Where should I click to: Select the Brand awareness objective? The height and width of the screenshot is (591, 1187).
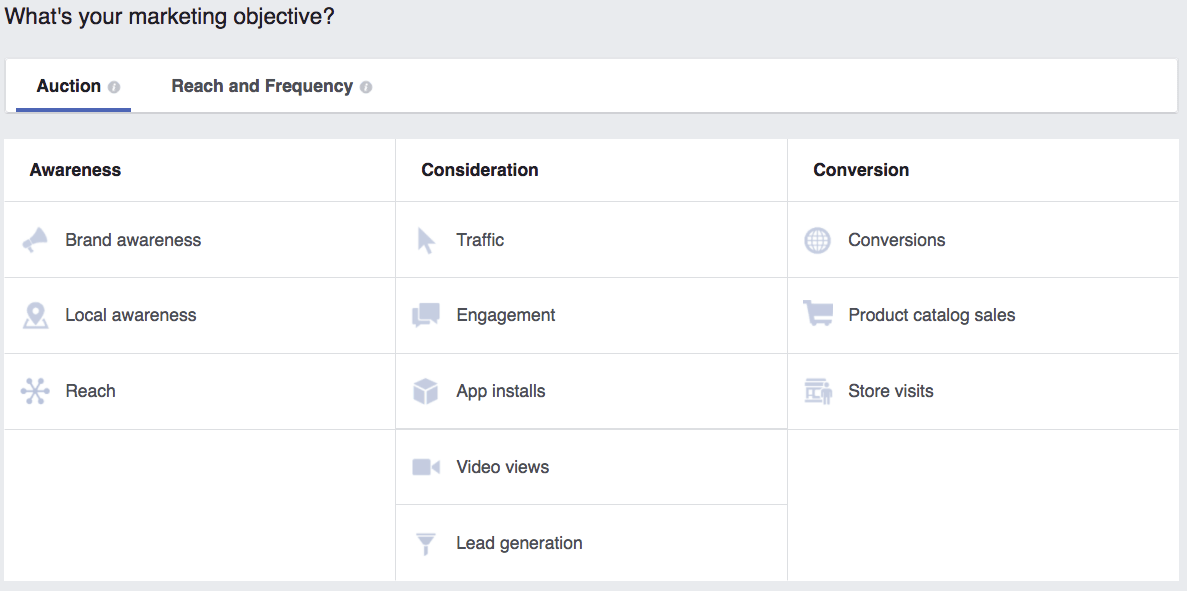point(133,240)
